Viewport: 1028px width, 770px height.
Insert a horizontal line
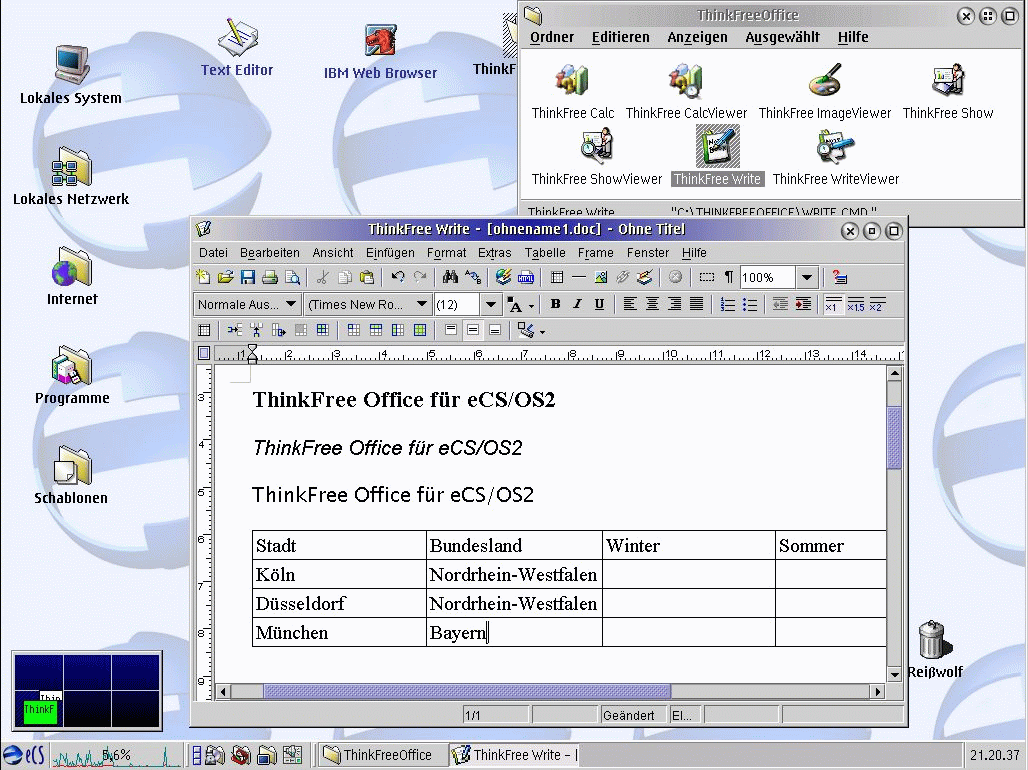[x=579, y=277]
